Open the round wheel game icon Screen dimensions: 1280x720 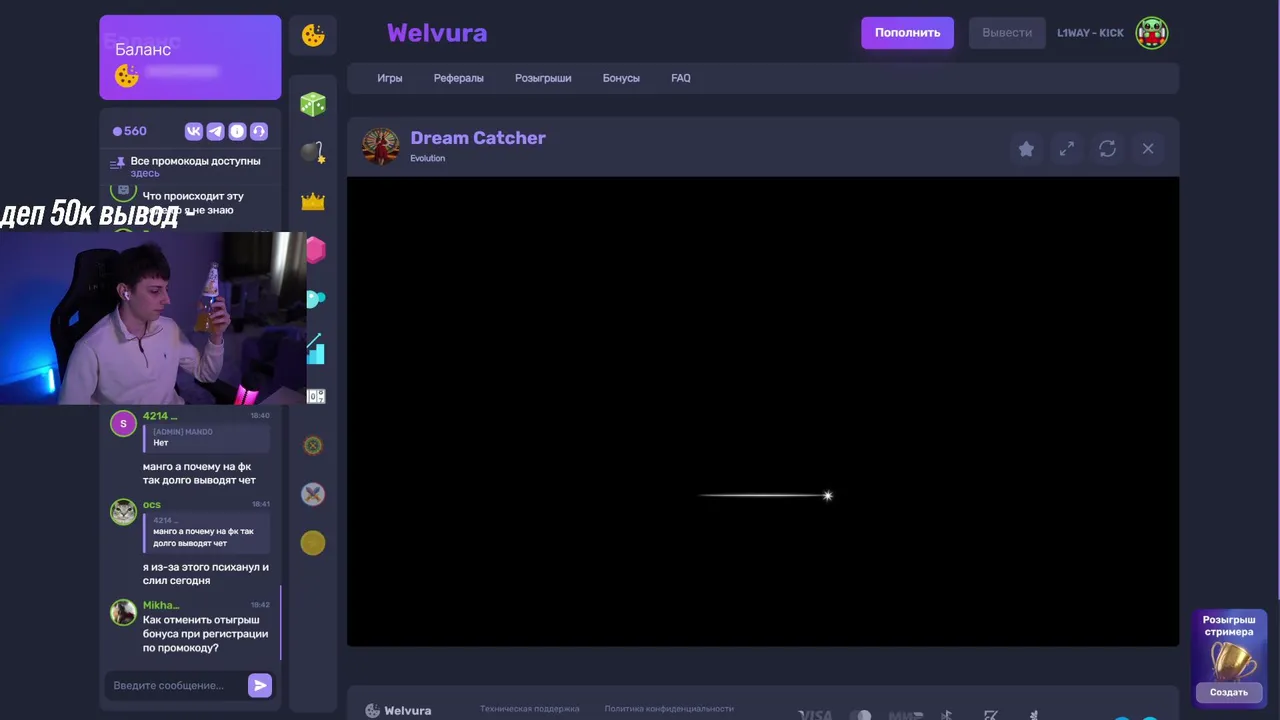[x=313, y=445]
